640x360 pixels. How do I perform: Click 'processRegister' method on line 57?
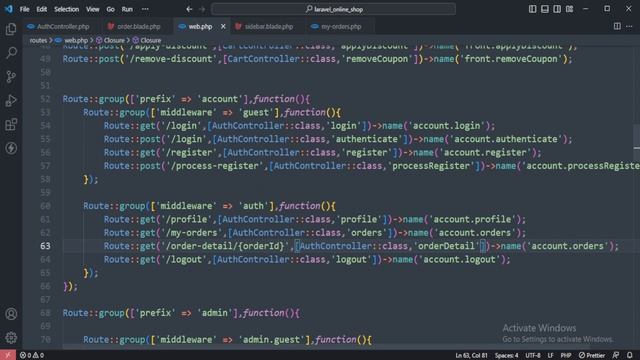pyautogui.click(x=433, y=166)
